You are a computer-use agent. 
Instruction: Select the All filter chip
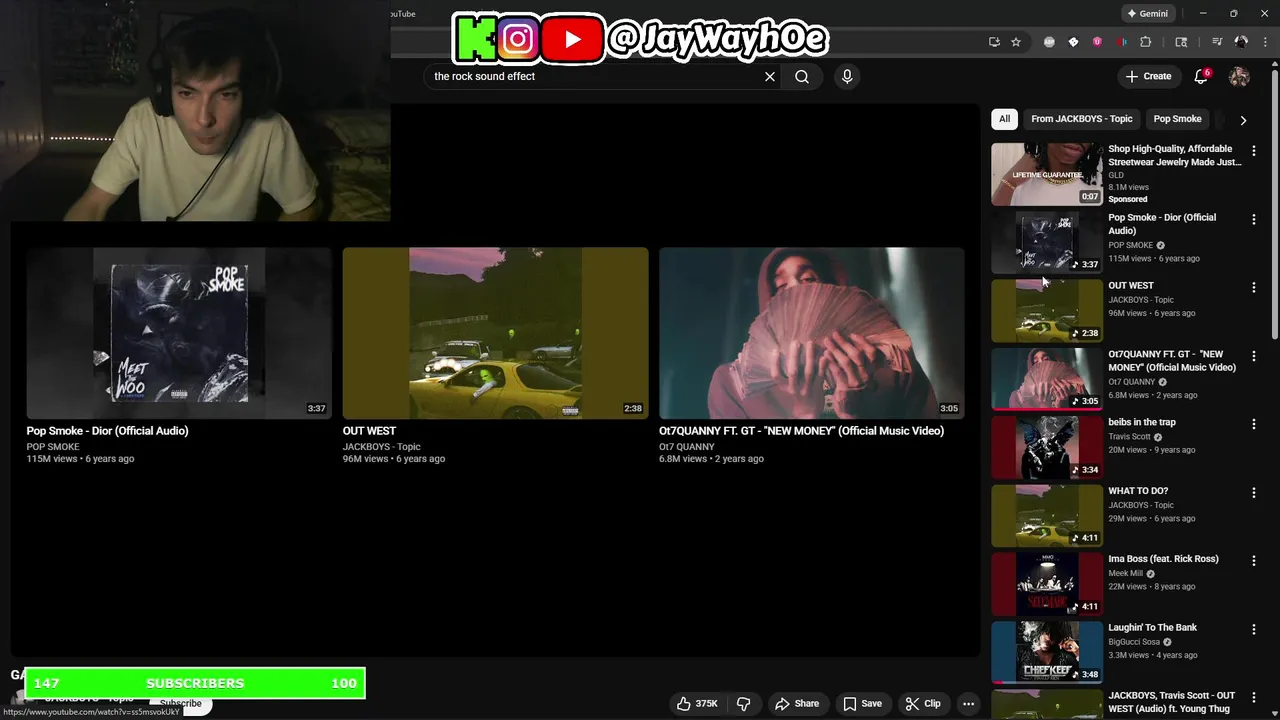click(x=1004, y=119)
